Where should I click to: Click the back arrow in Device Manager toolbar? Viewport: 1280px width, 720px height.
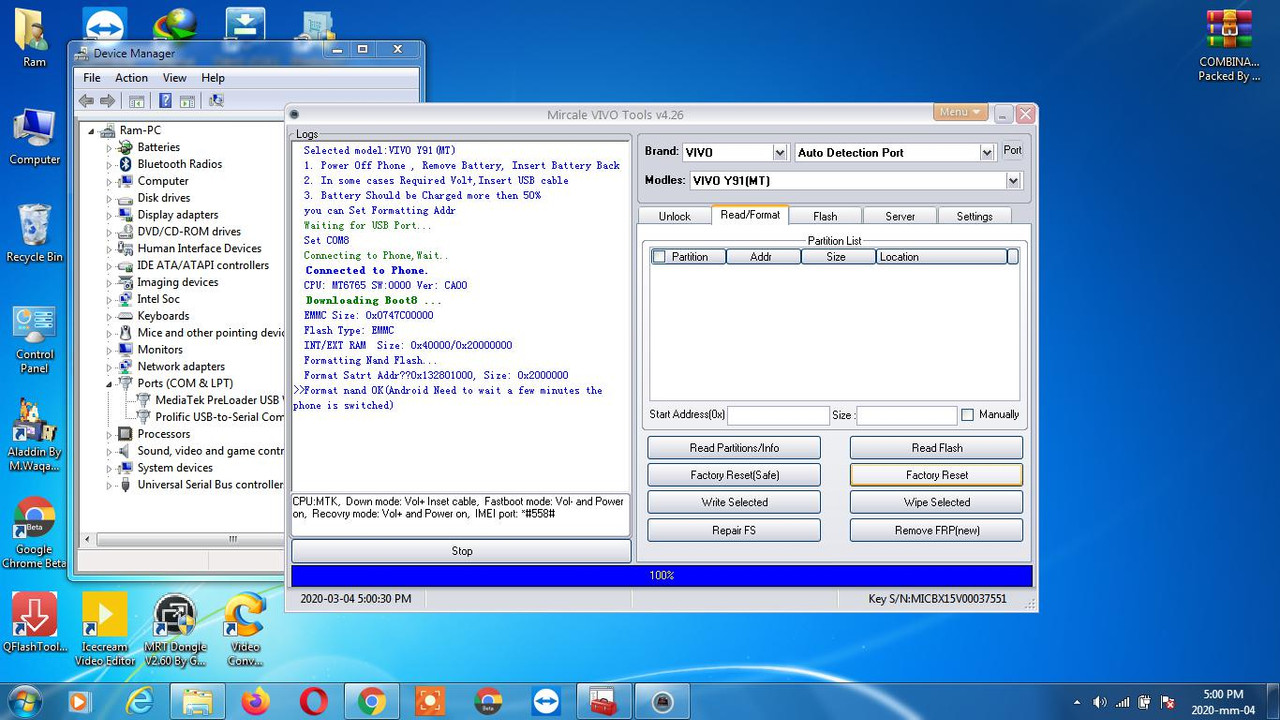click(86, 100)
